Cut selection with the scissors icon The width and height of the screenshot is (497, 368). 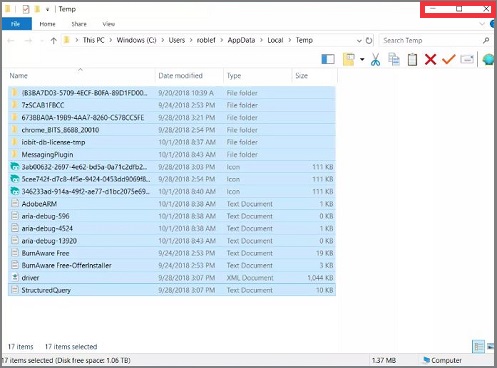point(375,59)
